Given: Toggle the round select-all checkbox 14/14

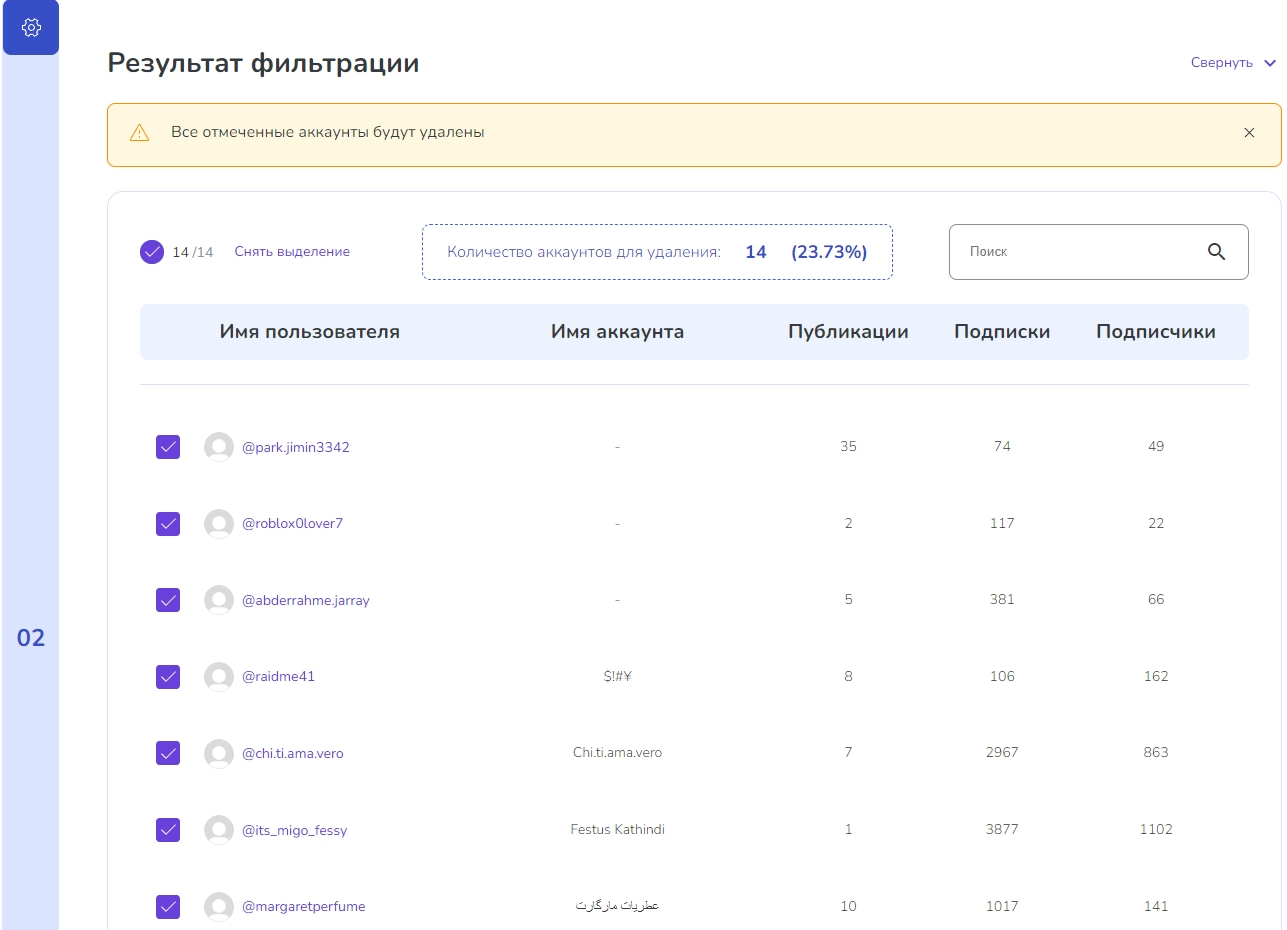Looking at the screenshot, I should [152, 252].
